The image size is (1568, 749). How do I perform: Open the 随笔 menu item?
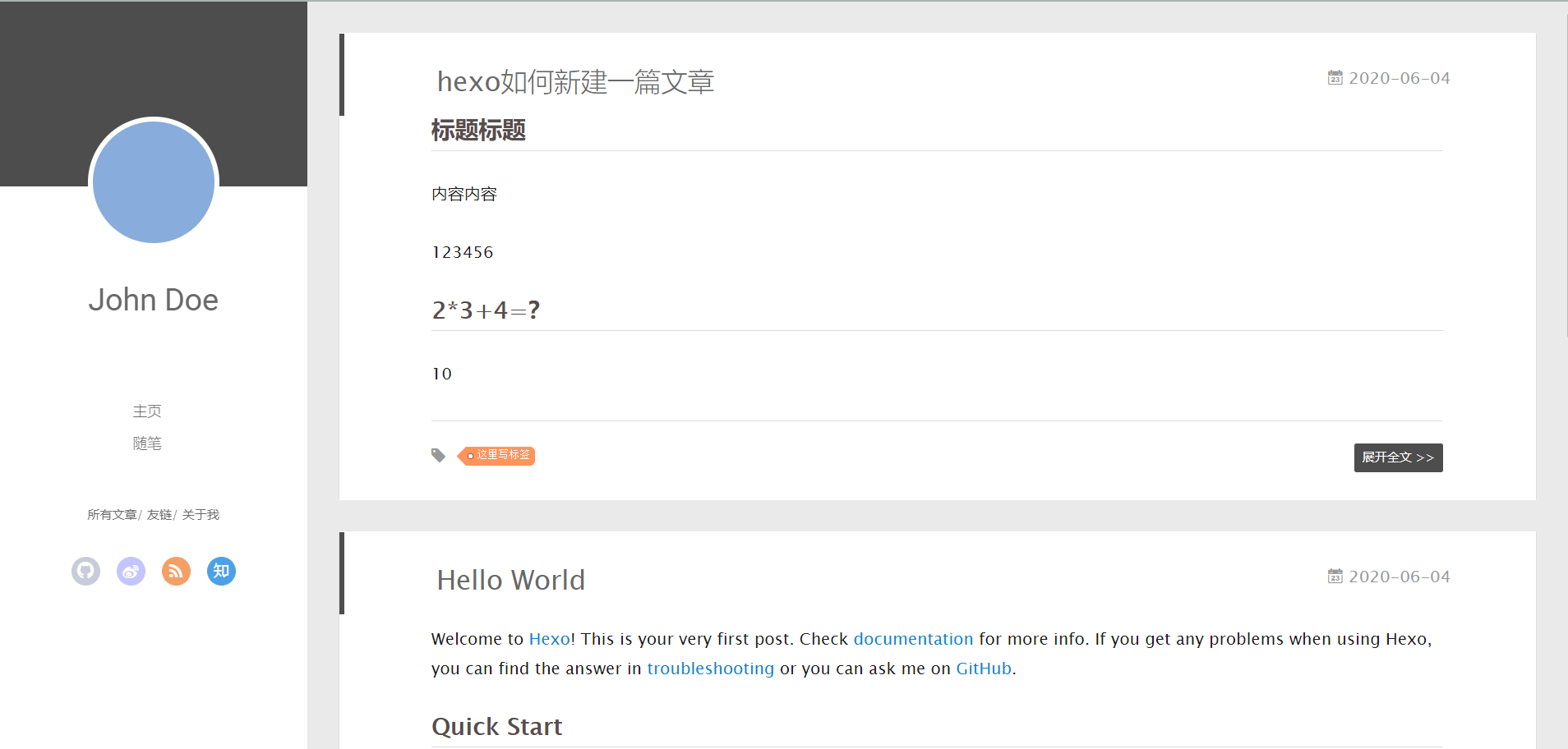coord(147,443)
